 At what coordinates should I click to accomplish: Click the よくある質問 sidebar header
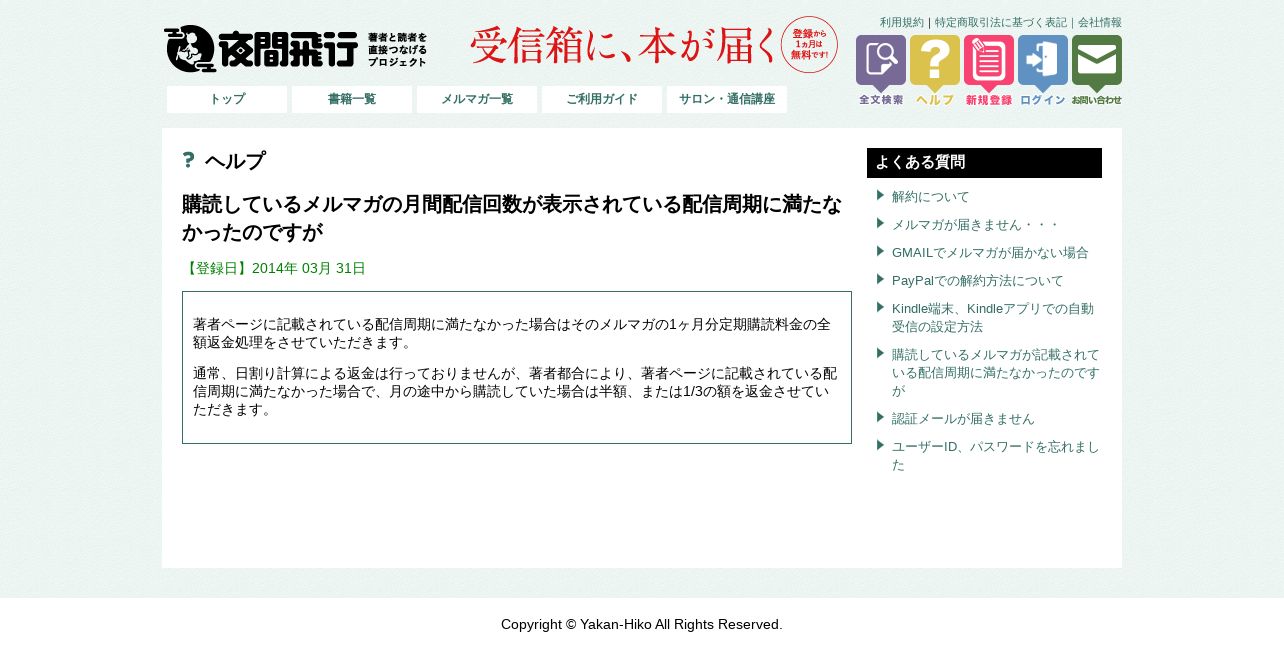[984, 163]
